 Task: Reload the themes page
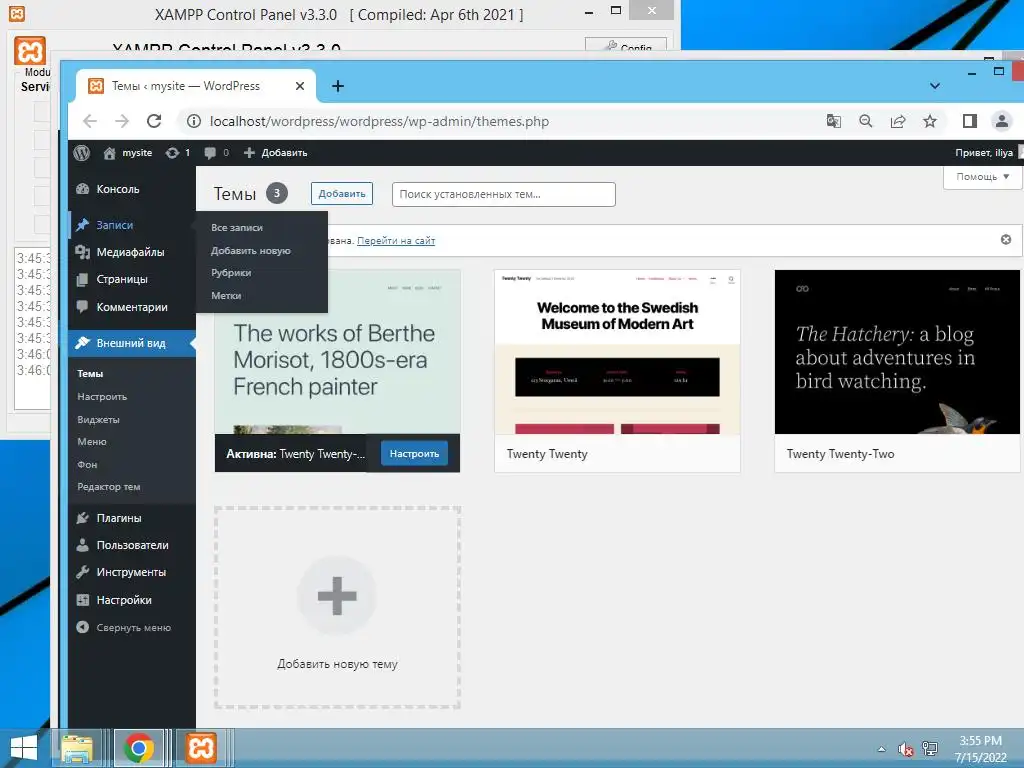[154, 121]
